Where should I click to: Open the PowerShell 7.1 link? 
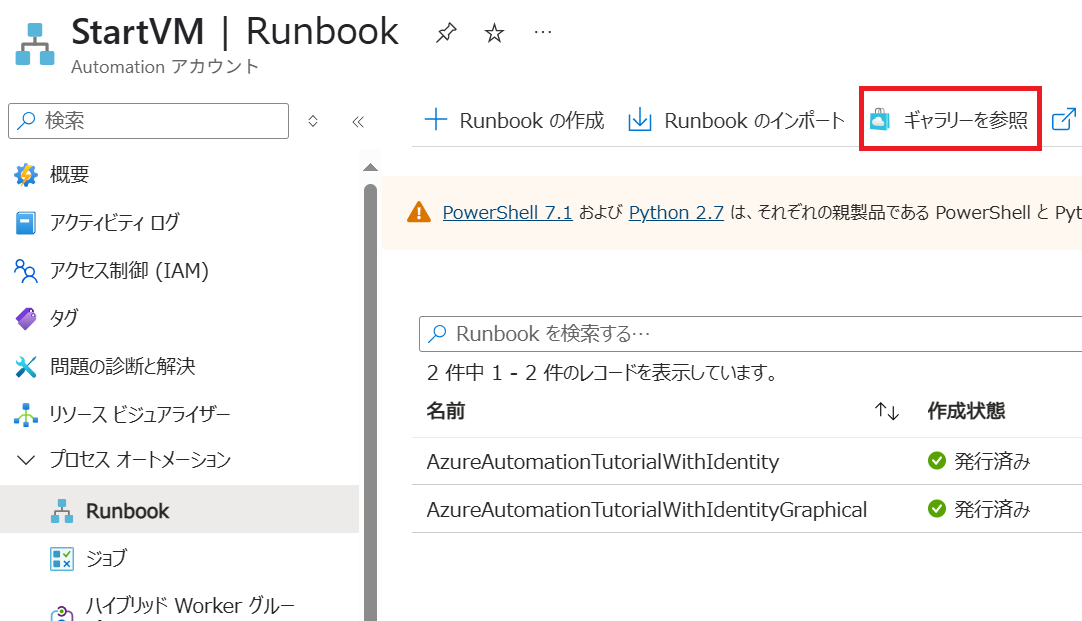tap(507, 213)
